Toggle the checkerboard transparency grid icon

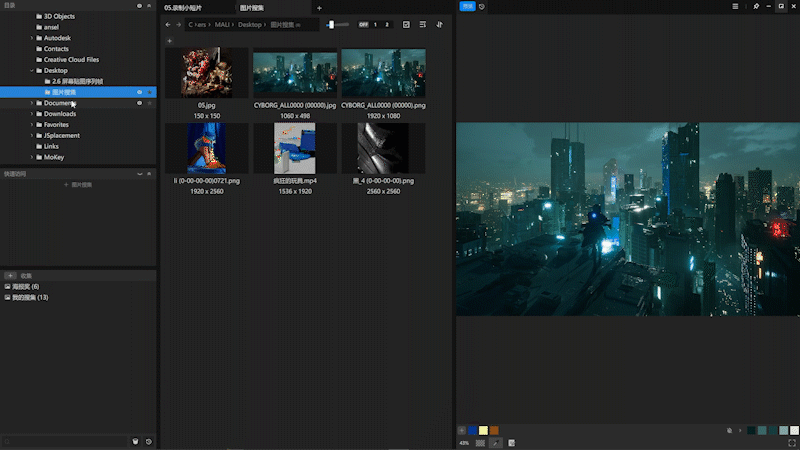[480, 443]
